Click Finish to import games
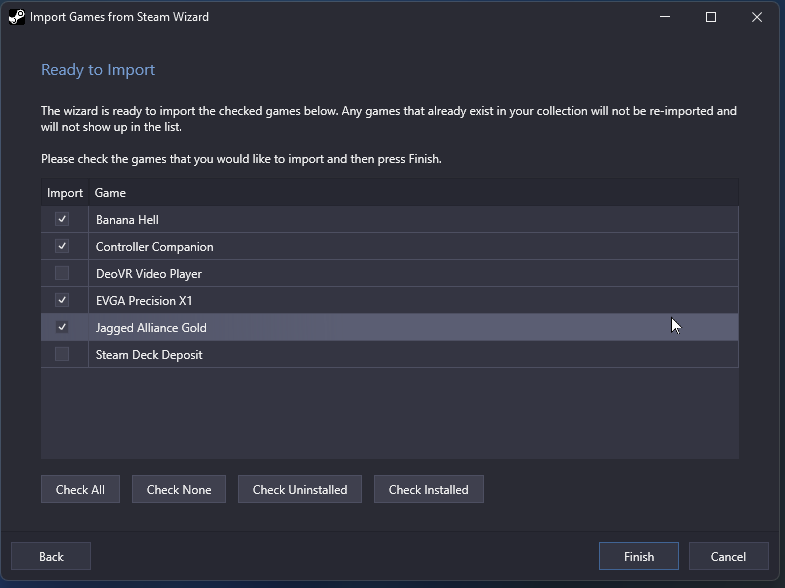The image size is (785, 588). pos(639,556)
